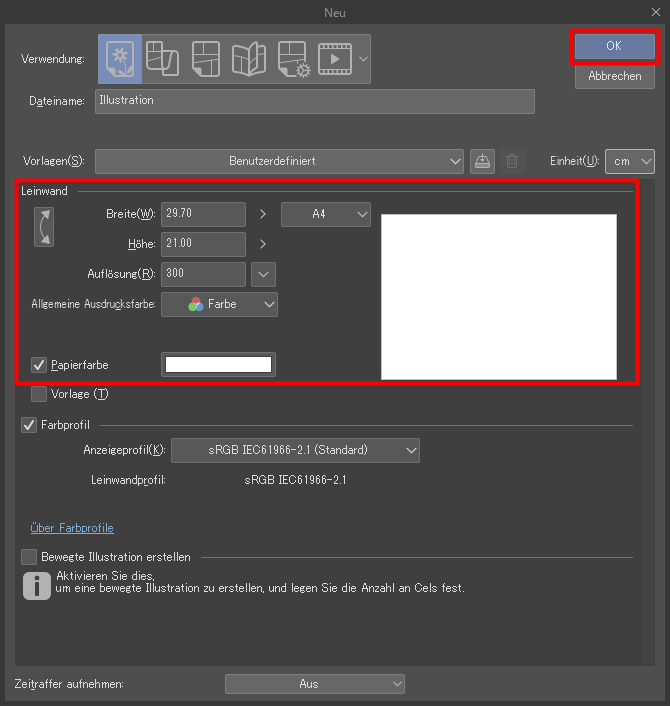Open the Ausdrucksfarbe Farbe dropdown
Image resolution: width=670 pixels, height=706 pixels.
click(219, 304)
